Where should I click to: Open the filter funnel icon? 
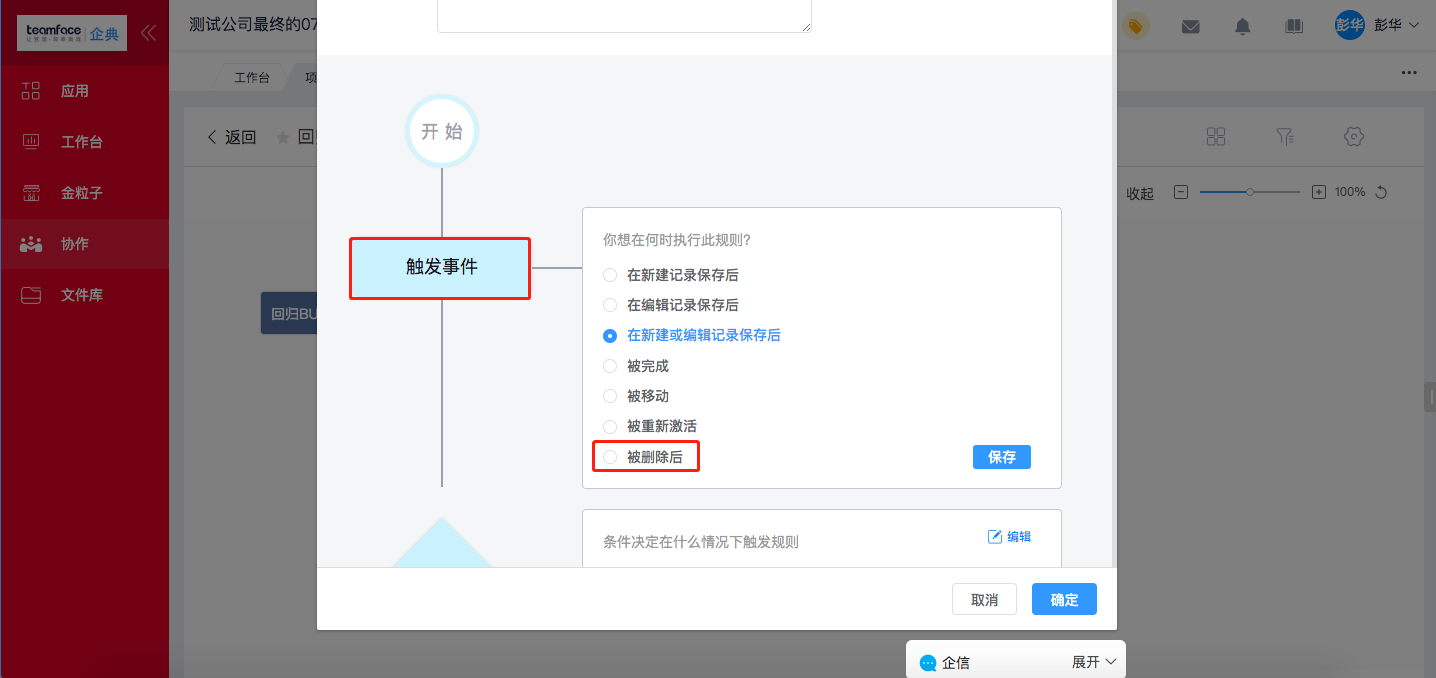pos(1285,137)
